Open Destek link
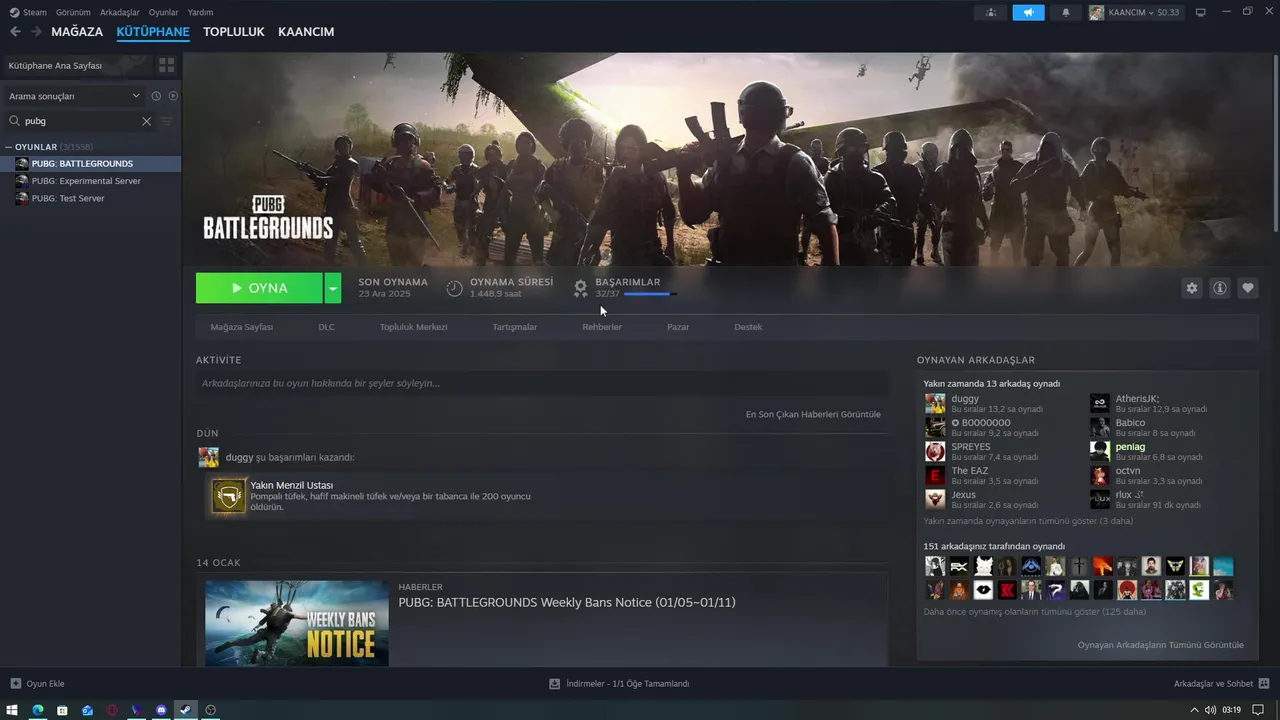Viewport: 1280px width, 720px height. [748, 327]
